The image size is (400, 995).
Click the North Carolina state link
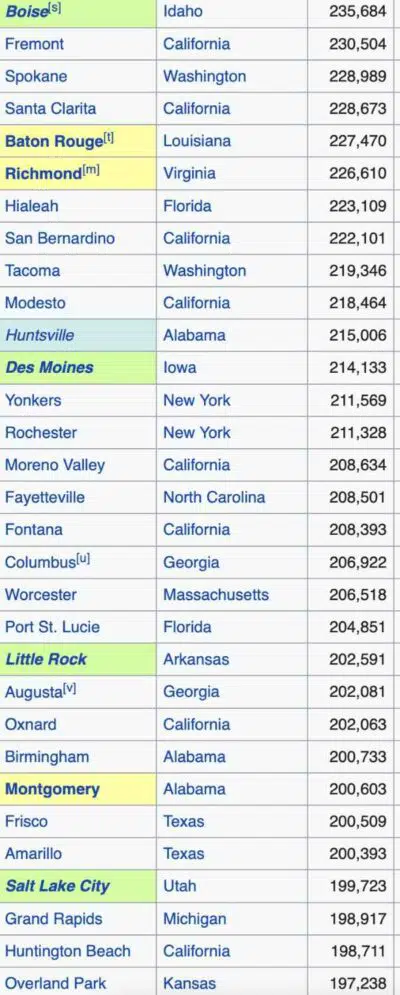pyautogui.click(x=214, y=497)
